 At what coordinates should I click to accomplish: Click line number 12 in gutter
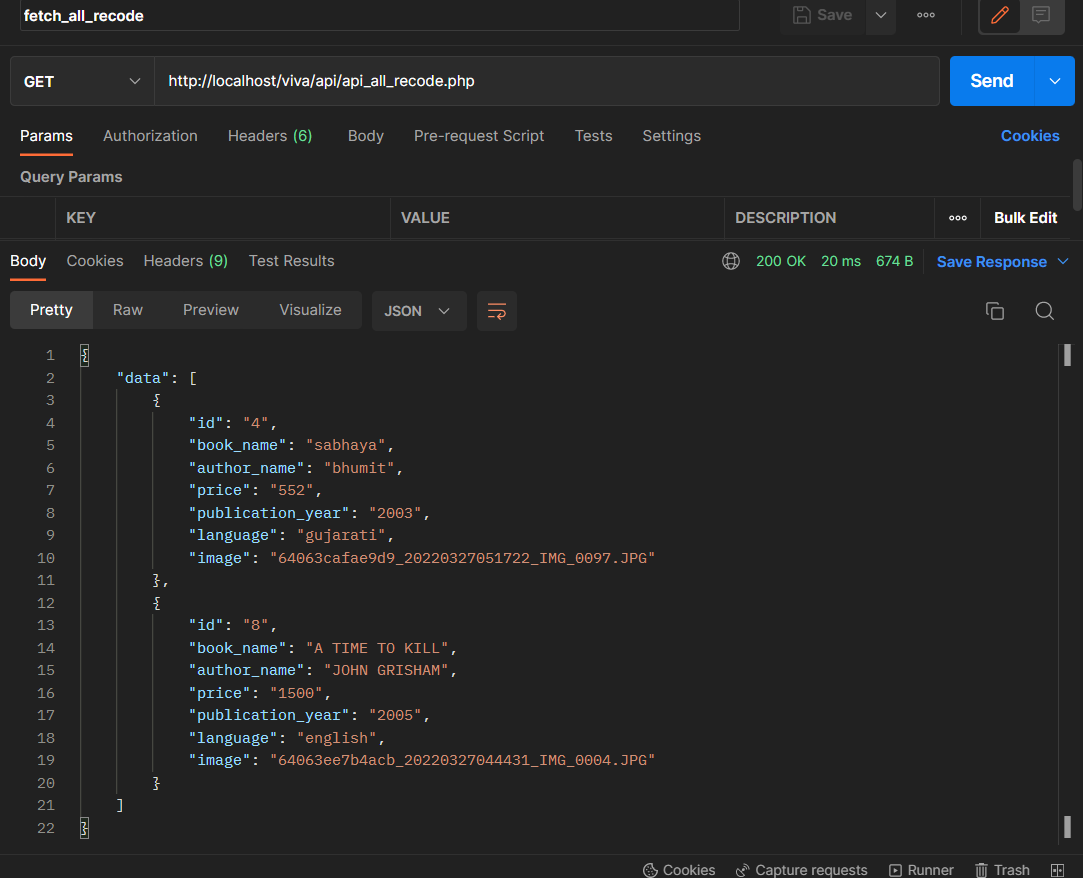[x=46, y=603]
